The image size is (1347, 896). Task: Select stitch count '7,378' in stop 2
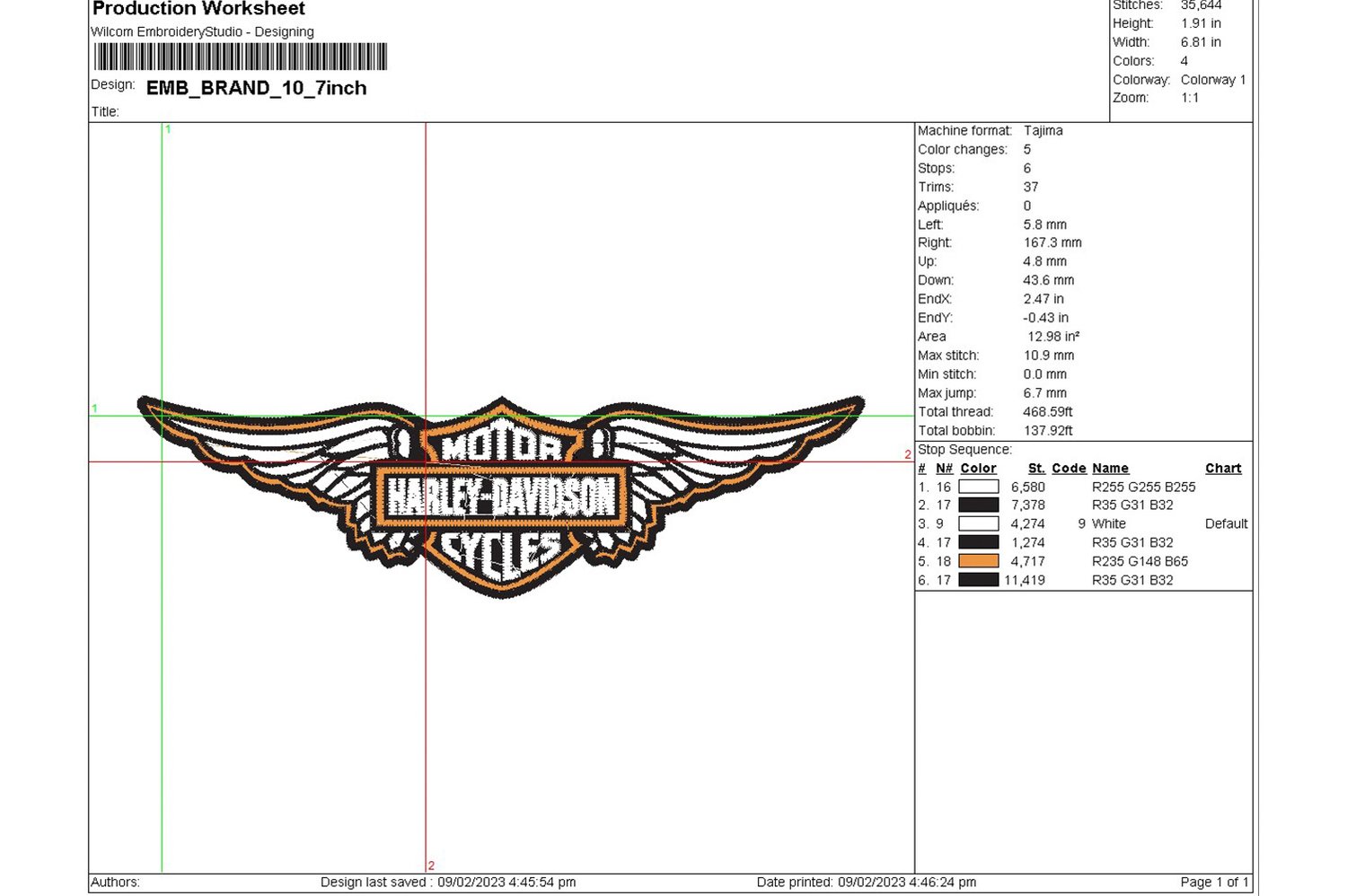click(1028, 505)
